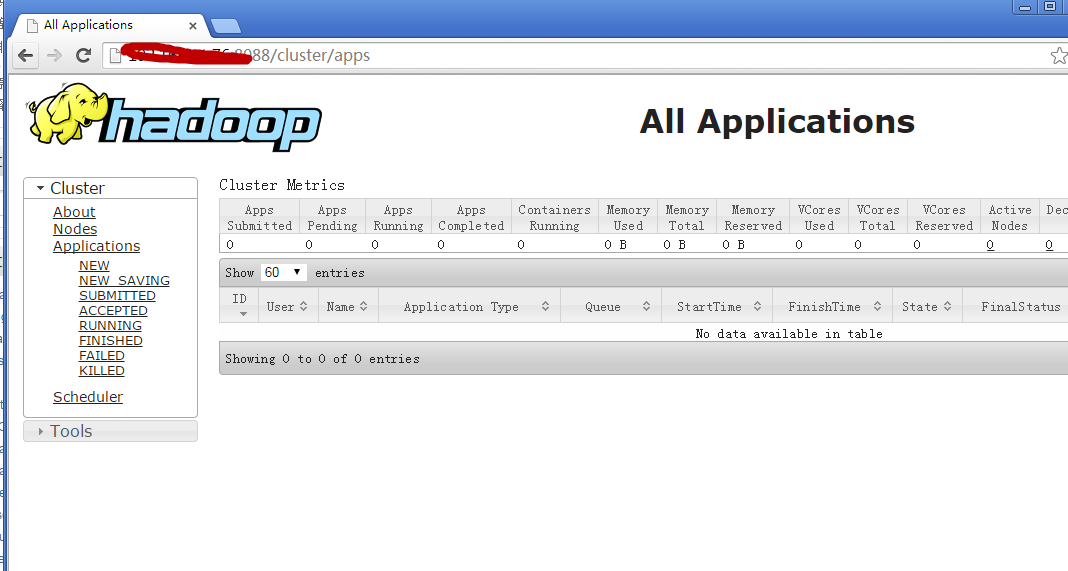Screen dimensions: 1068x571
Task: Collapse the Cluster menu section
Action: [x=110, y=188]
